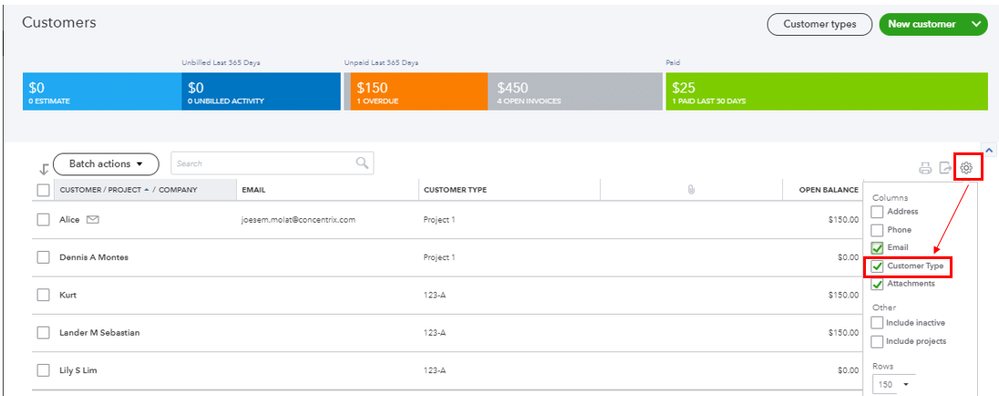Click the export to Excel icon
This screenshot has width=999, height=396.
coord(945,169)
